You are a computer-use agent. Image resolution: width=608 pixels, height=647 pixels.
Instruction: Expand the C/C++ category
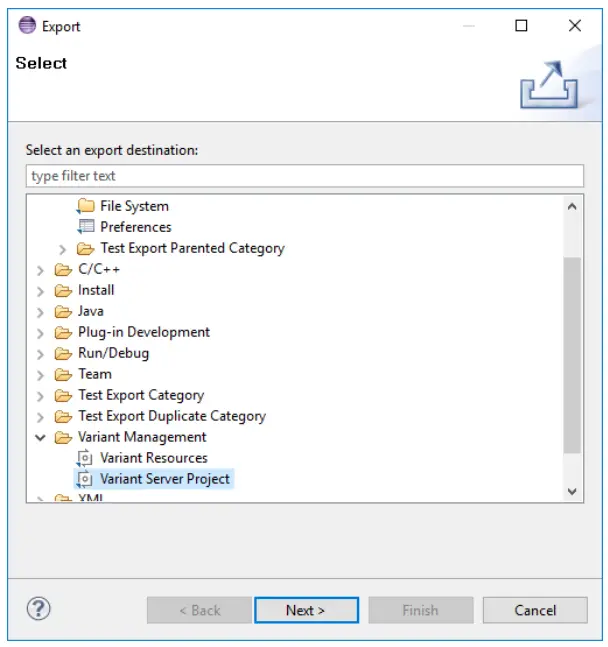40,269
